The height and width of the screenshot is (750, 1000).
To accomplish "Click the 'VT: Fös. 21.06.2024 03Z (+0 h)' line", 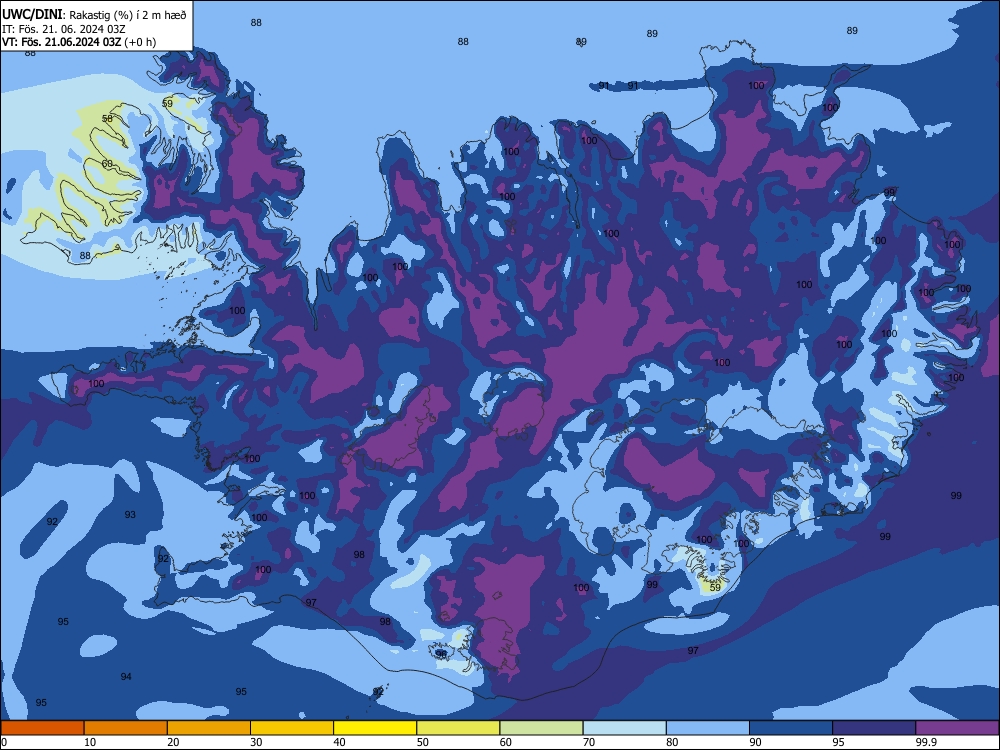I will [x=79, y=42].
